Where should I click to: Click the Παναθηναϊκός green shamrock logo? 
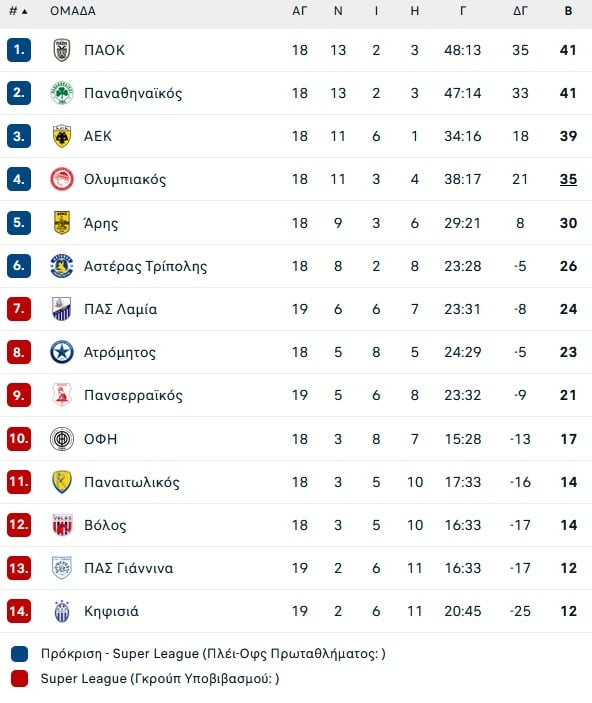click(x=61, y=93)
